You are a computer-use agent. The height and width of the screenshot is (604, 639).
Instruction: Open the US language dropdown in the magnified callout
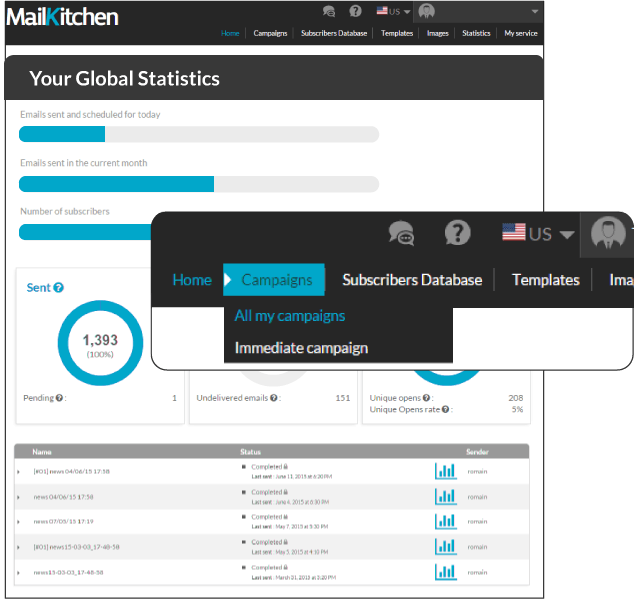[x=538, y=234]
